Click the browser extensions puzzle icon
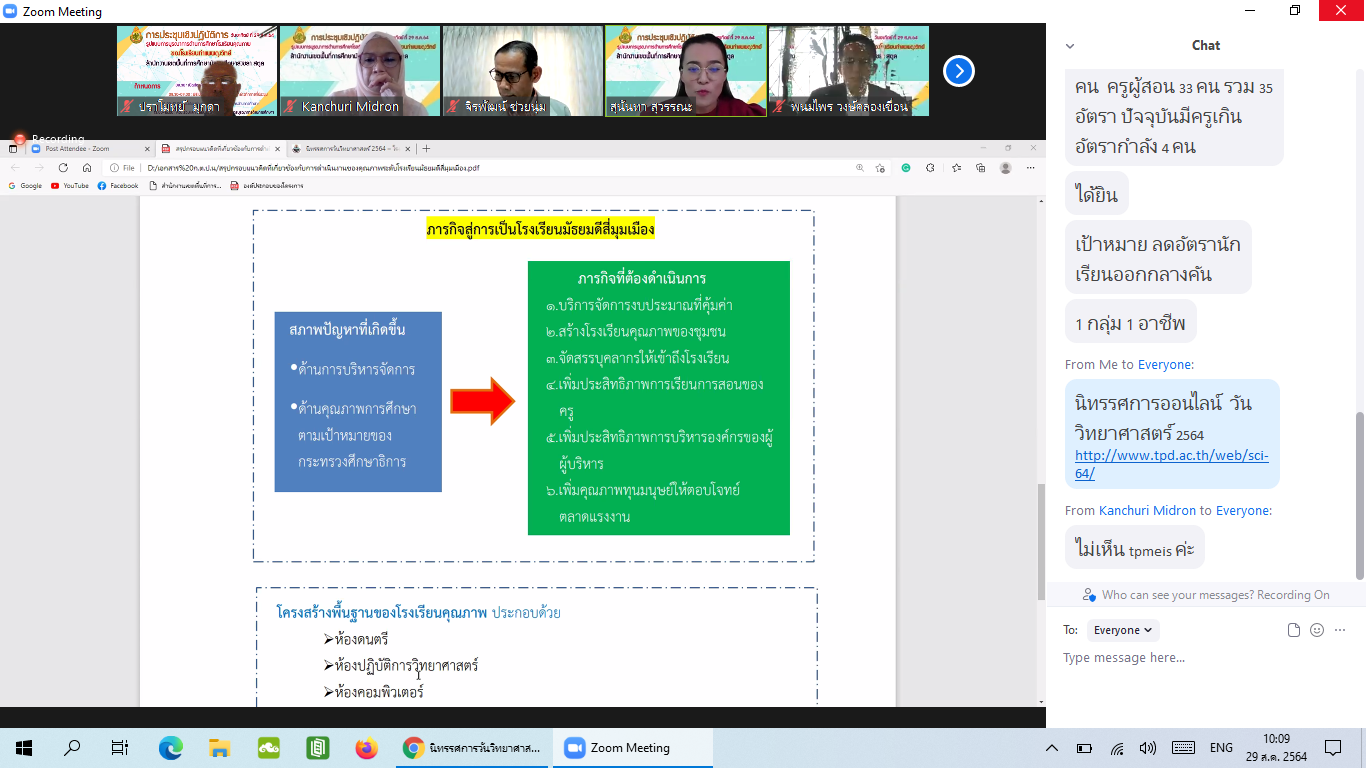1366x768 pixels. [930, 168]
